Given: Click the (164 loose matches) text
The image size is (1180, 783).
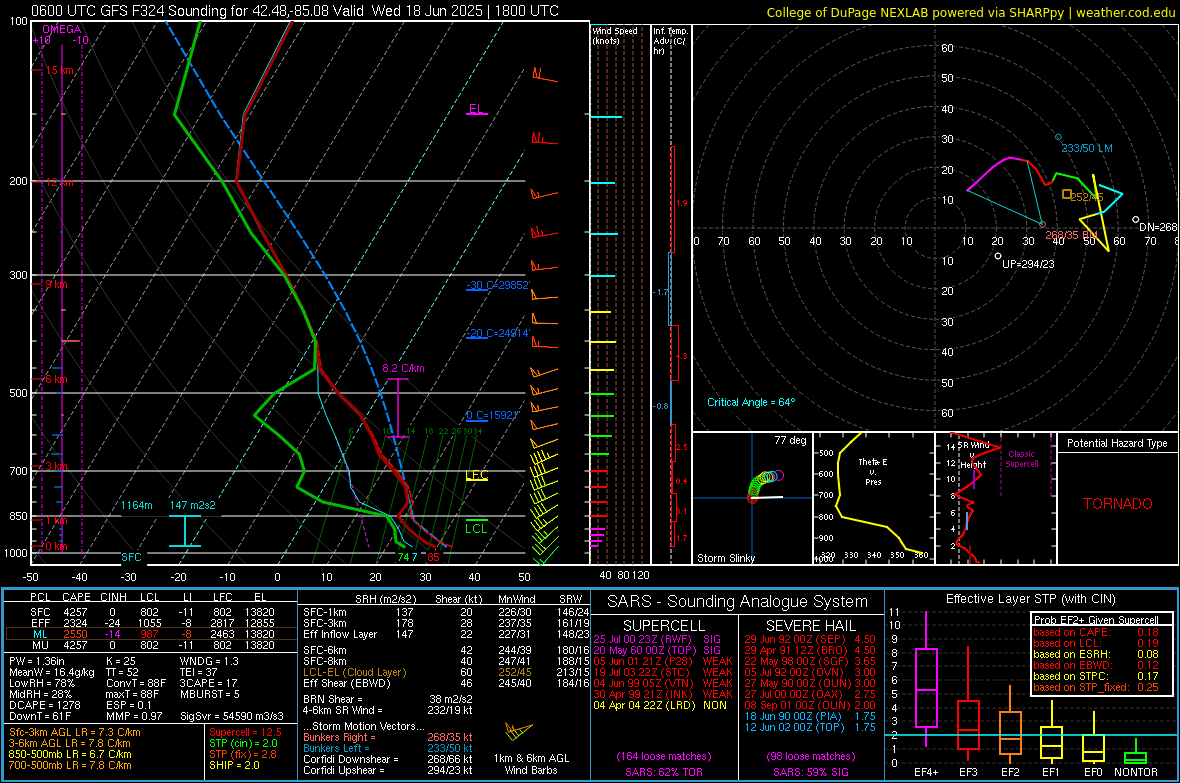Looking at the screenshot, I should (x=664, y=756).
